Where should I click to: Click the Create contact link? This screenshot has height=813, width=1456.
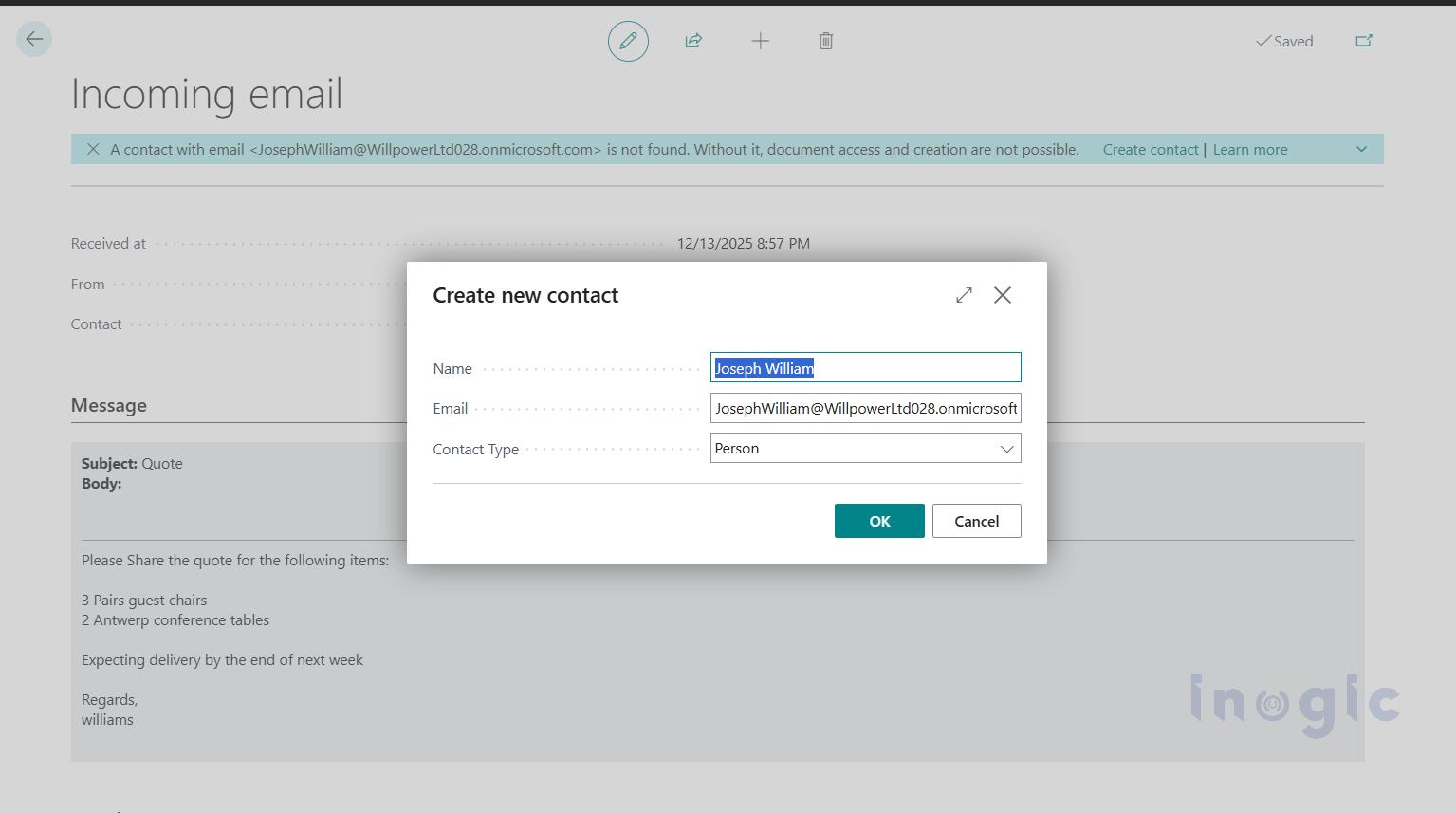point(1150,150)
